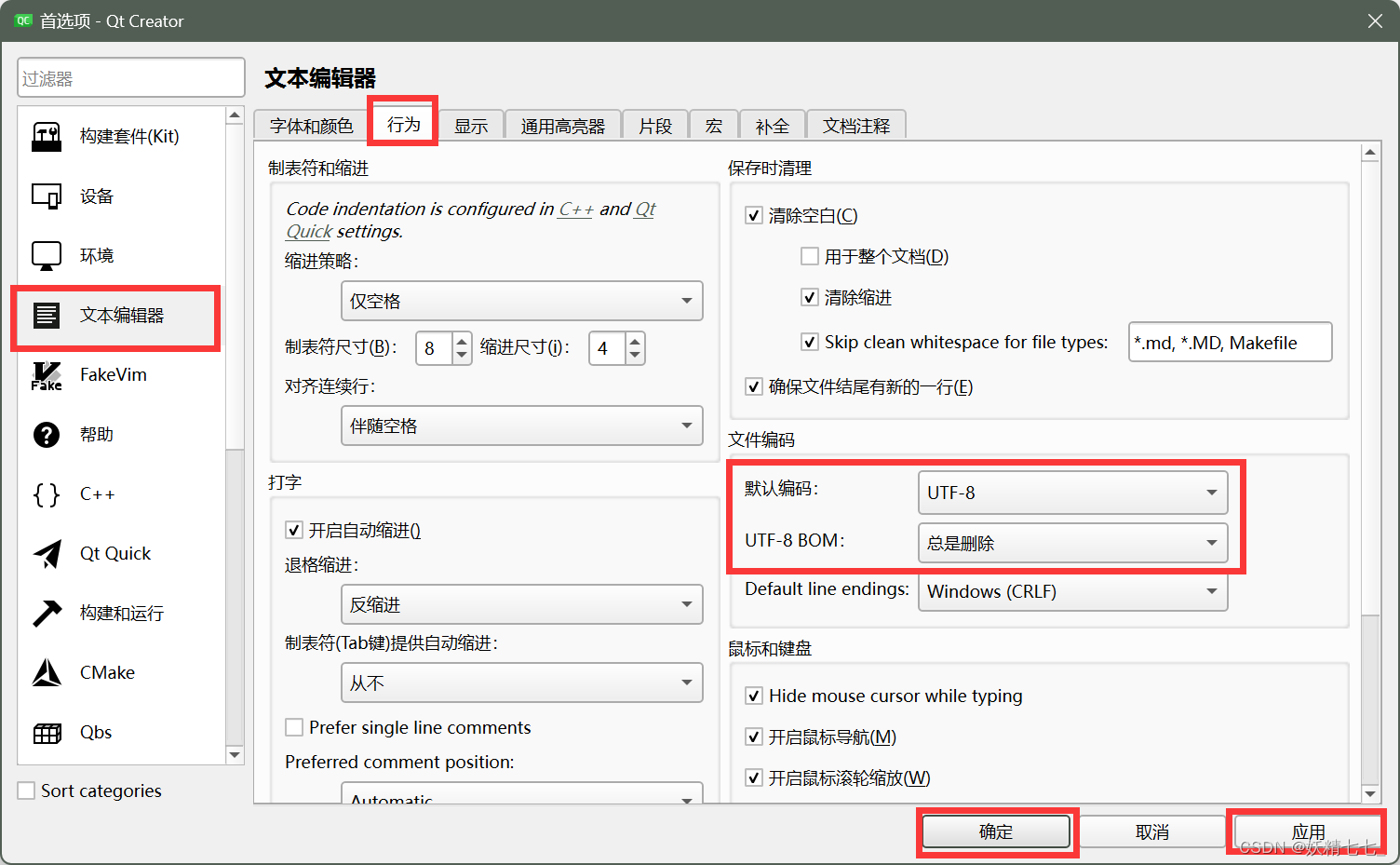Toggle the 清除缩进 checkbox
Screen dimensions: 1400x865
(x=810, y=297)
